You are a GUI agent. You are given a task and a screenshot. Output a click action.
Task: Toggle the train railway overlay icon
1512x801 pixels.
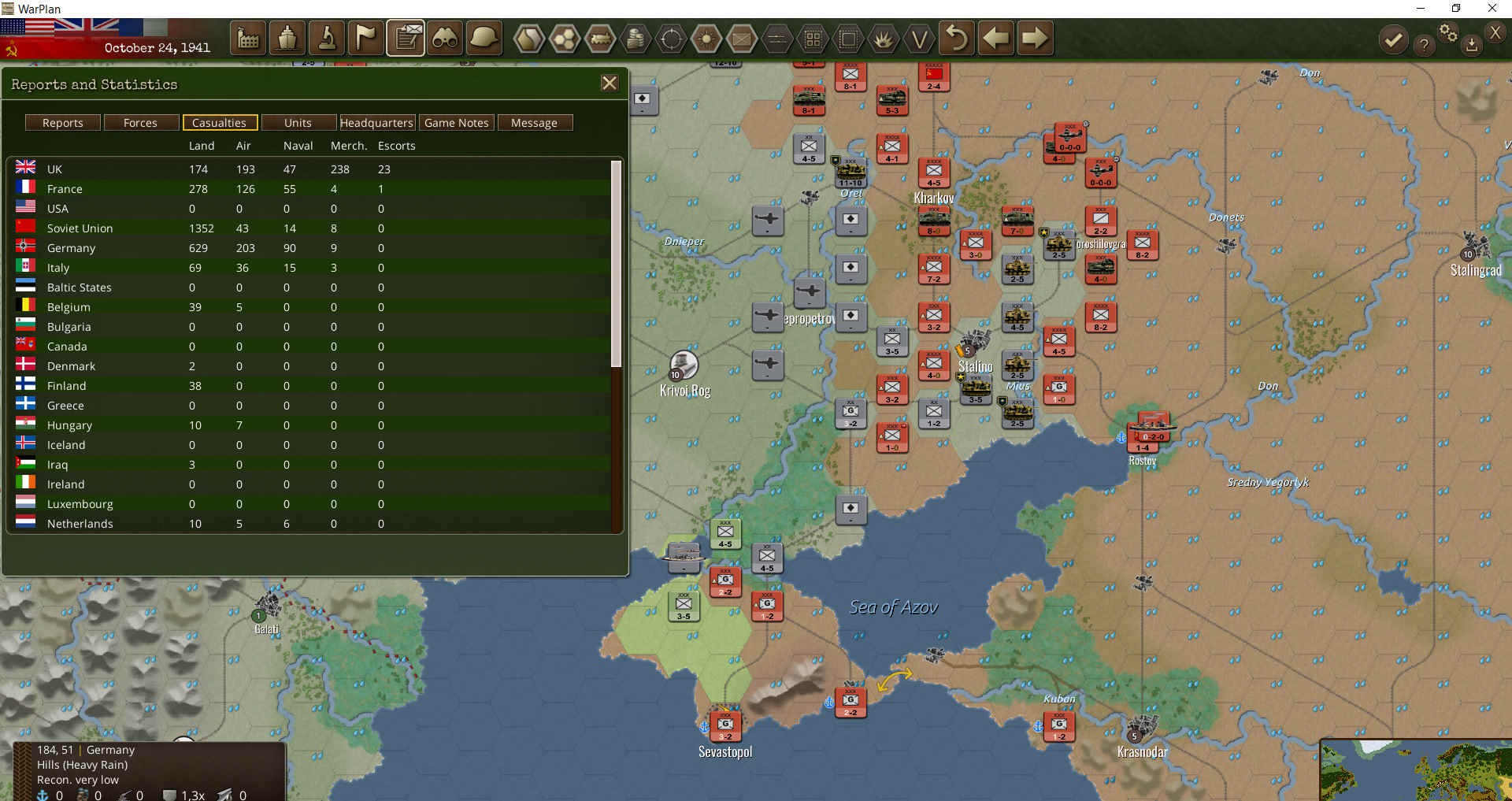(600, 39)
